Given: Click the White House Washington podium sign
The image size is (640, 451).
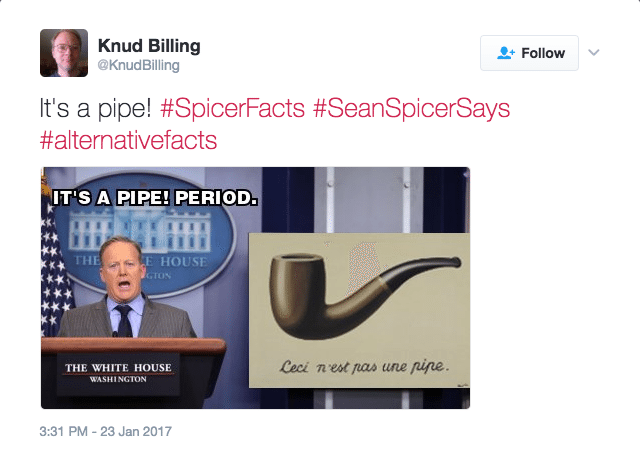Looking at the screenshot, I should coord(118,373).
